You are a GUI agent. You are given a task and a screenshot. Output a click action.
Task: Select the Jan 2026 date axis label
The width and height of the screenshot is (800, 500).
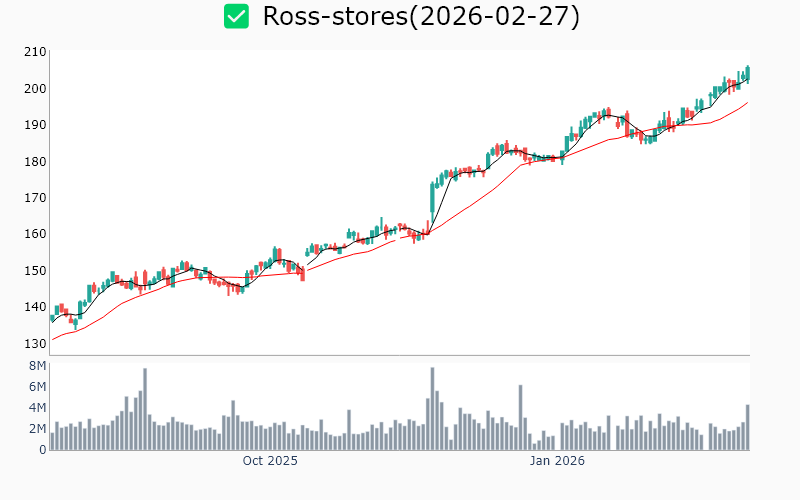(x=557, y=461)
